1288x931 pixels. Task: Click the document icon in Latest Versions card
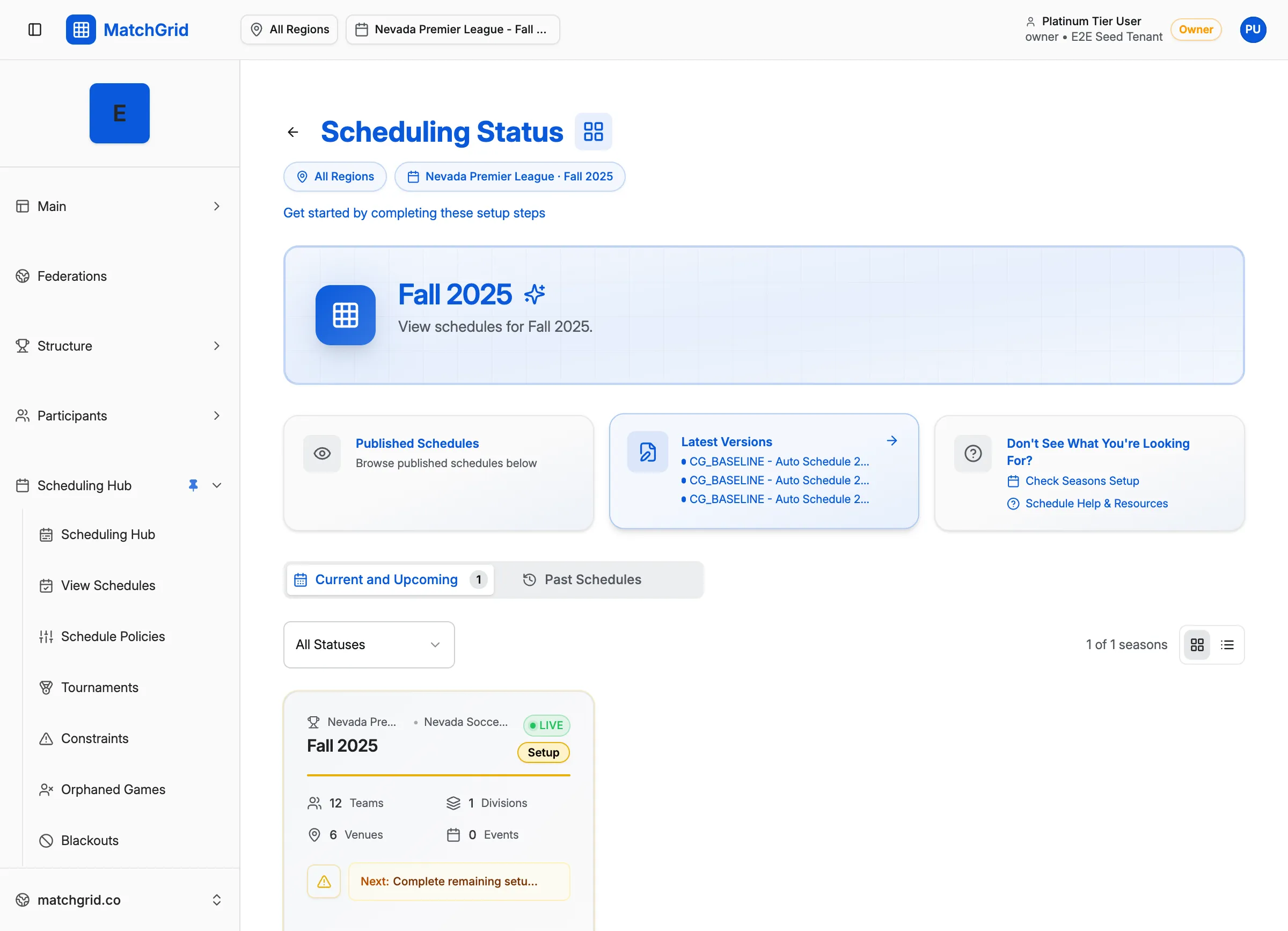tap(647, 452)
